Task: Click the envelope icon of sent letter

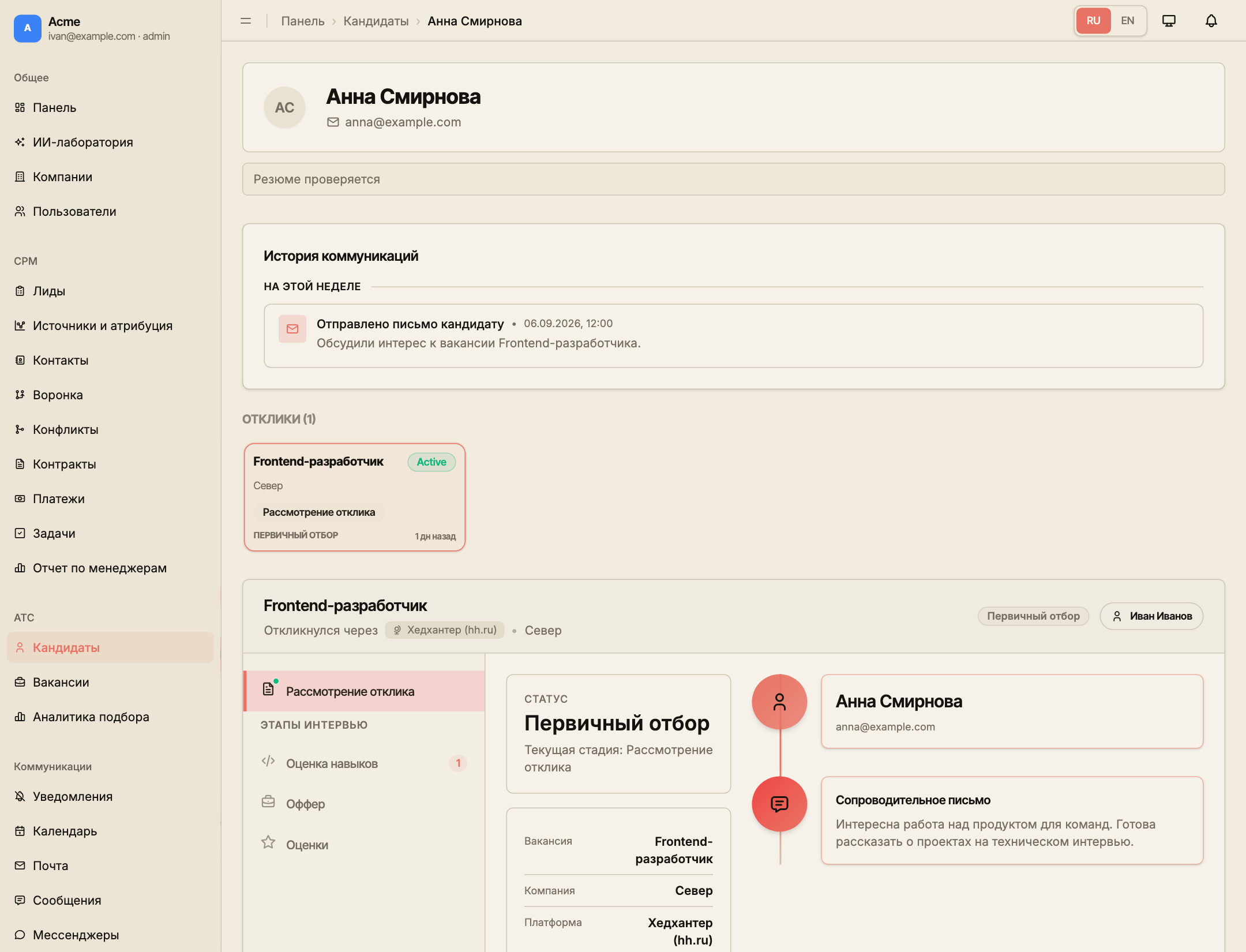Action: point(292,329)
